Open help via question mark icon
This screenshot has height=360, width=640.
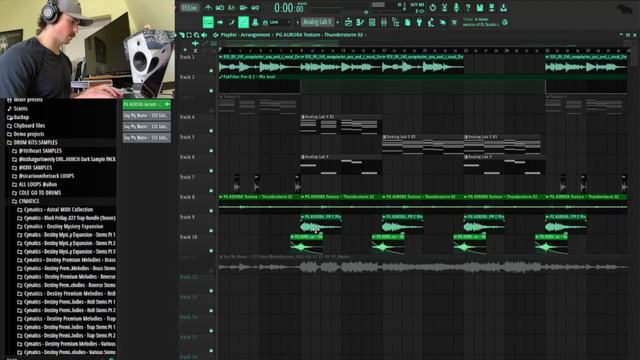pyautogui.click(x=468, y=8)
